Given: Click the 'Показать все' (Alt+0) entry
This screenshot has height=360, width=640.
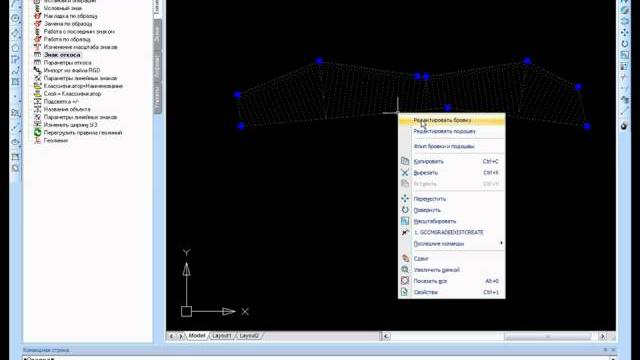Looking at the screenshot, I should pyautogui.click(x=451, y=281).
